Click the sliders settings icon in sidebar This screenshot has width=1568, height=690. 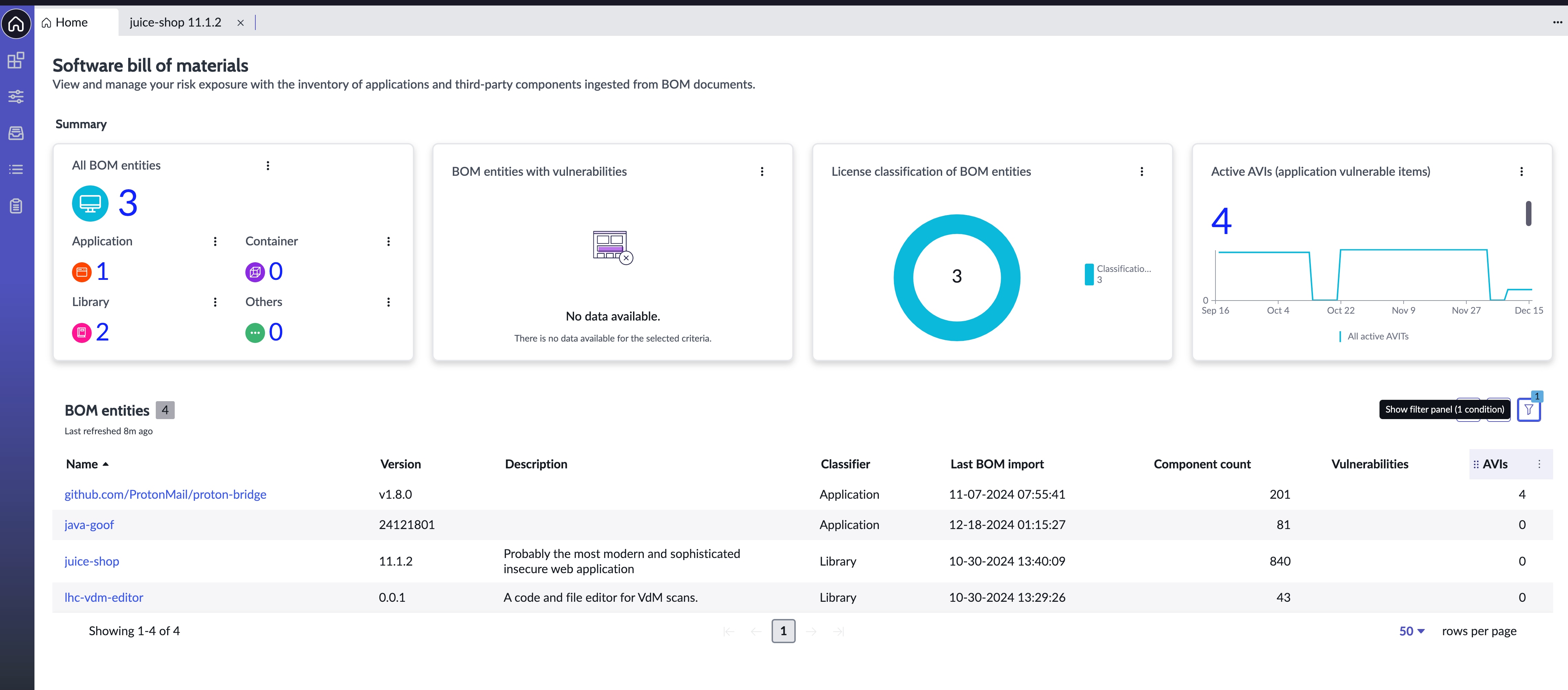(x=17, y=96)
